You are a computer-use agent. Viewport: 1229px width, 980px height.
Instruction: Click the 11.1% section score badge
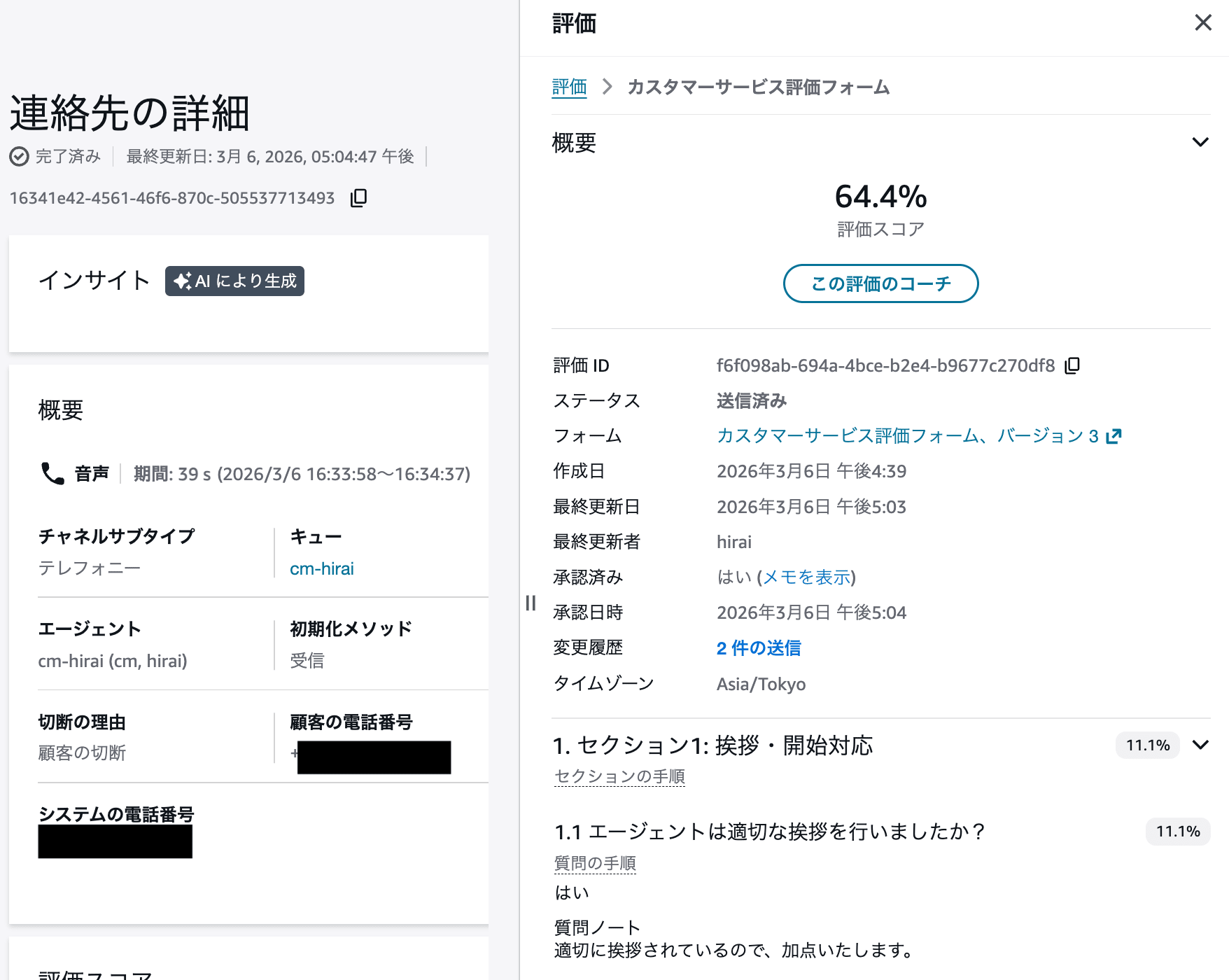tap(1146, 745)
